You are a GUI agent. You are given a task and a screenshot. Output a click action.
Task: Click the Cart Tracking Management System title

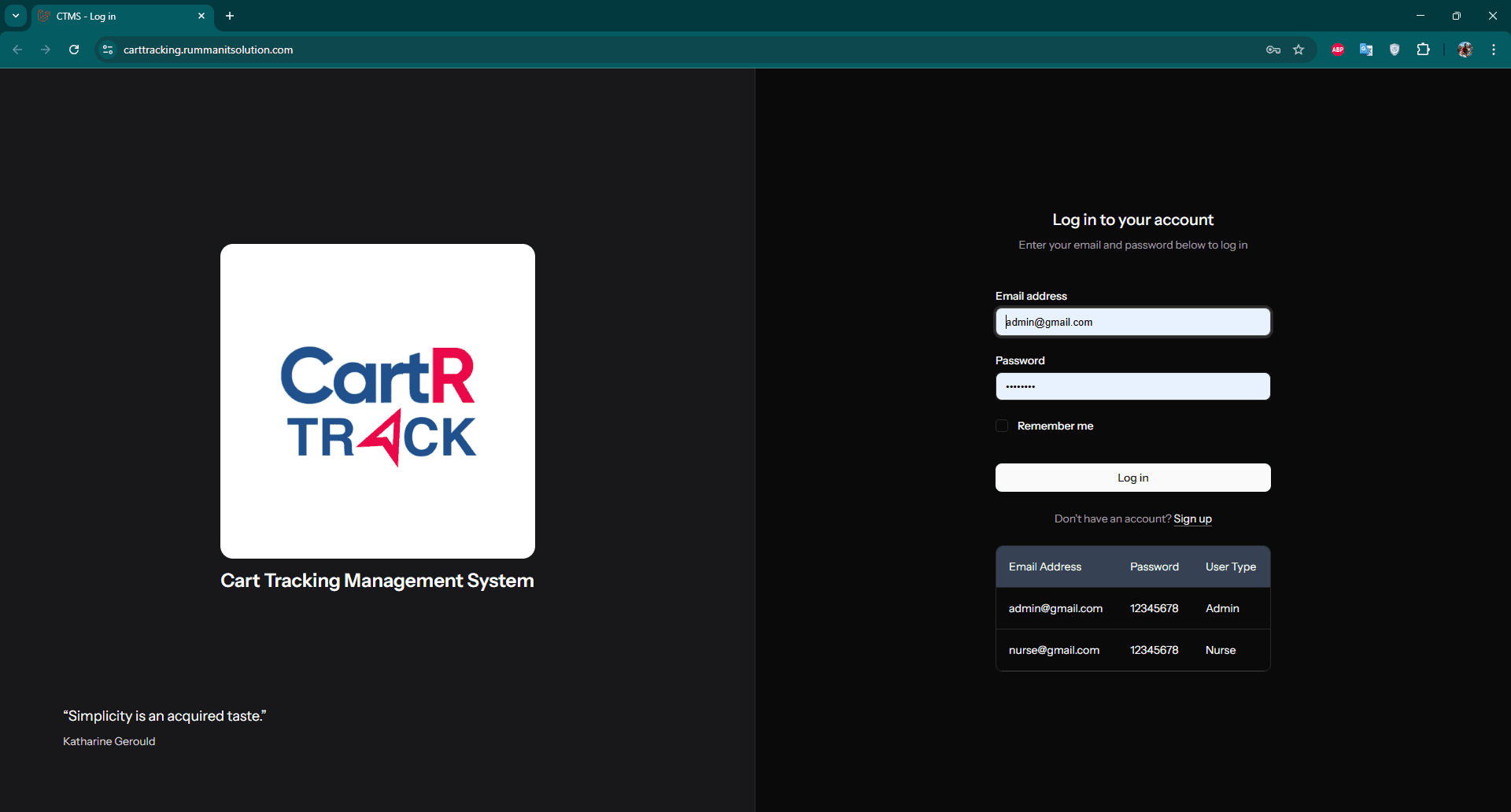pos(377,581)
